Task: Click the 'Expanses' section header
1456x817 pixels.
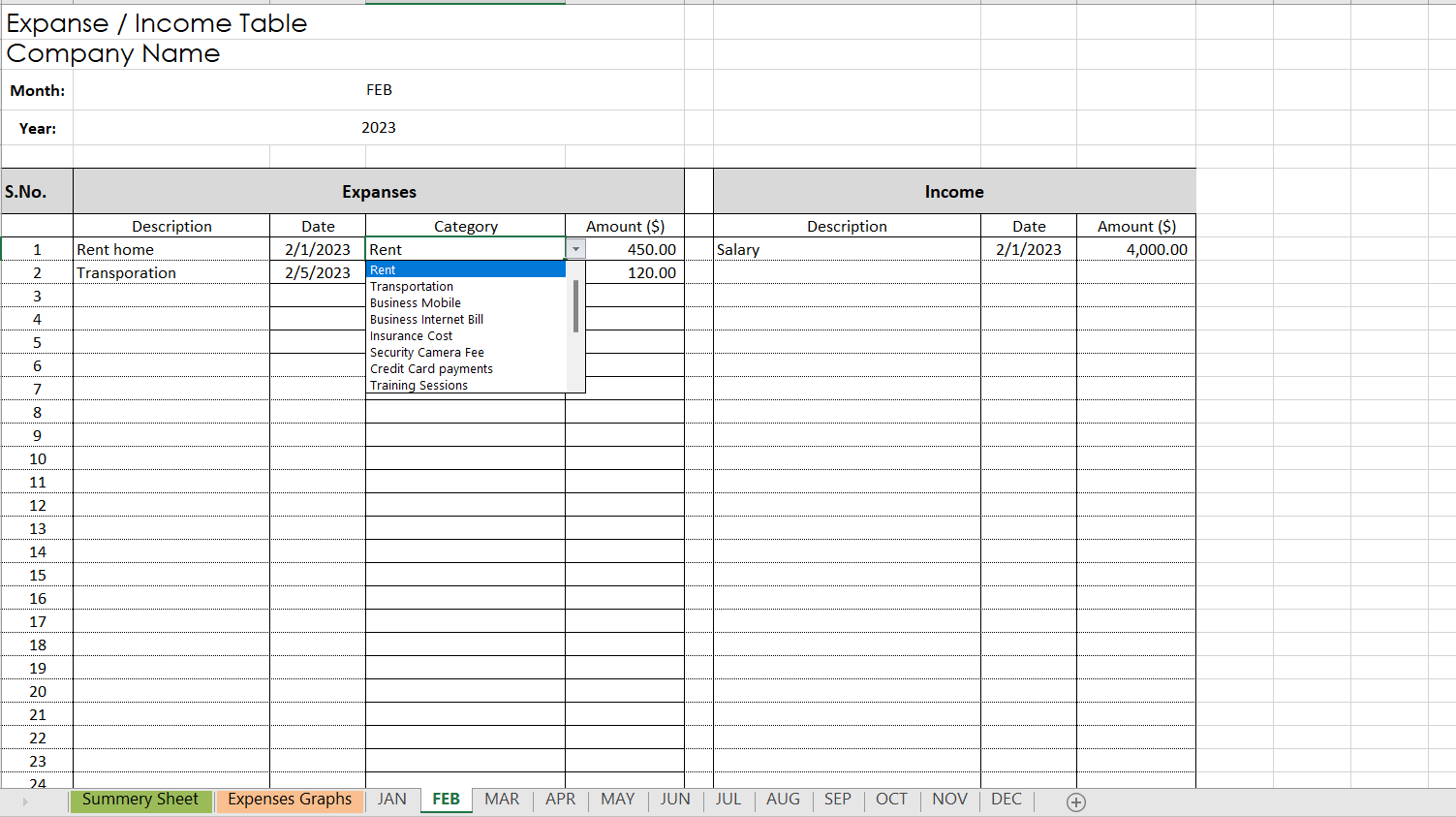Action: [x=379, y=192]
